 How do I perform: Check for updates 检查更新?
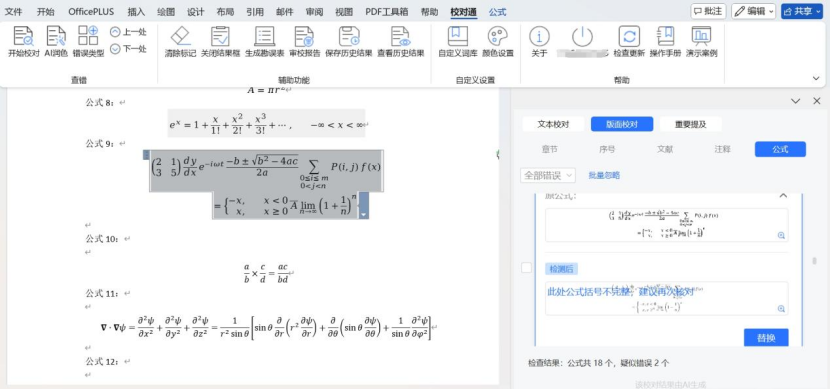(629, 41)
